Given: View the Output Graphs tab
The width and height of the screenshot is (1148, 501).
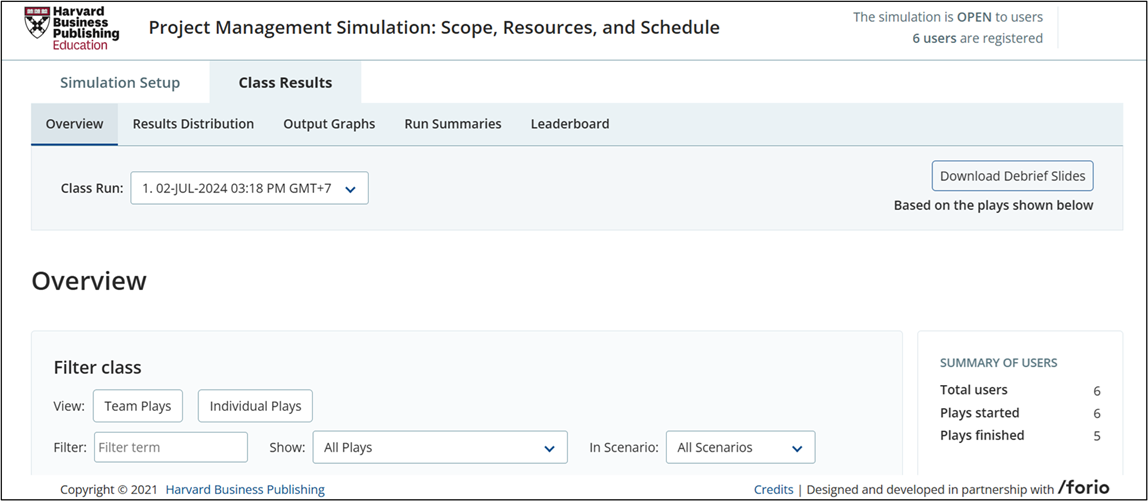Looking at the screenshot, I should 329,124.
